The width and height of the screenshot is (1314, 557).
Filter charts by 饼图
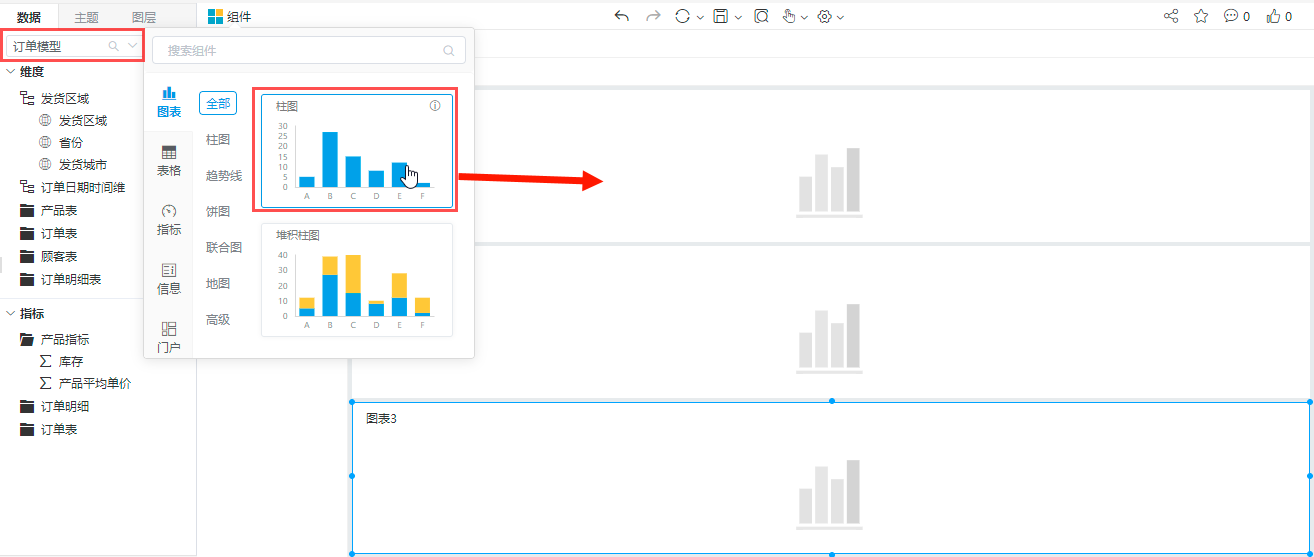[218, 211]
